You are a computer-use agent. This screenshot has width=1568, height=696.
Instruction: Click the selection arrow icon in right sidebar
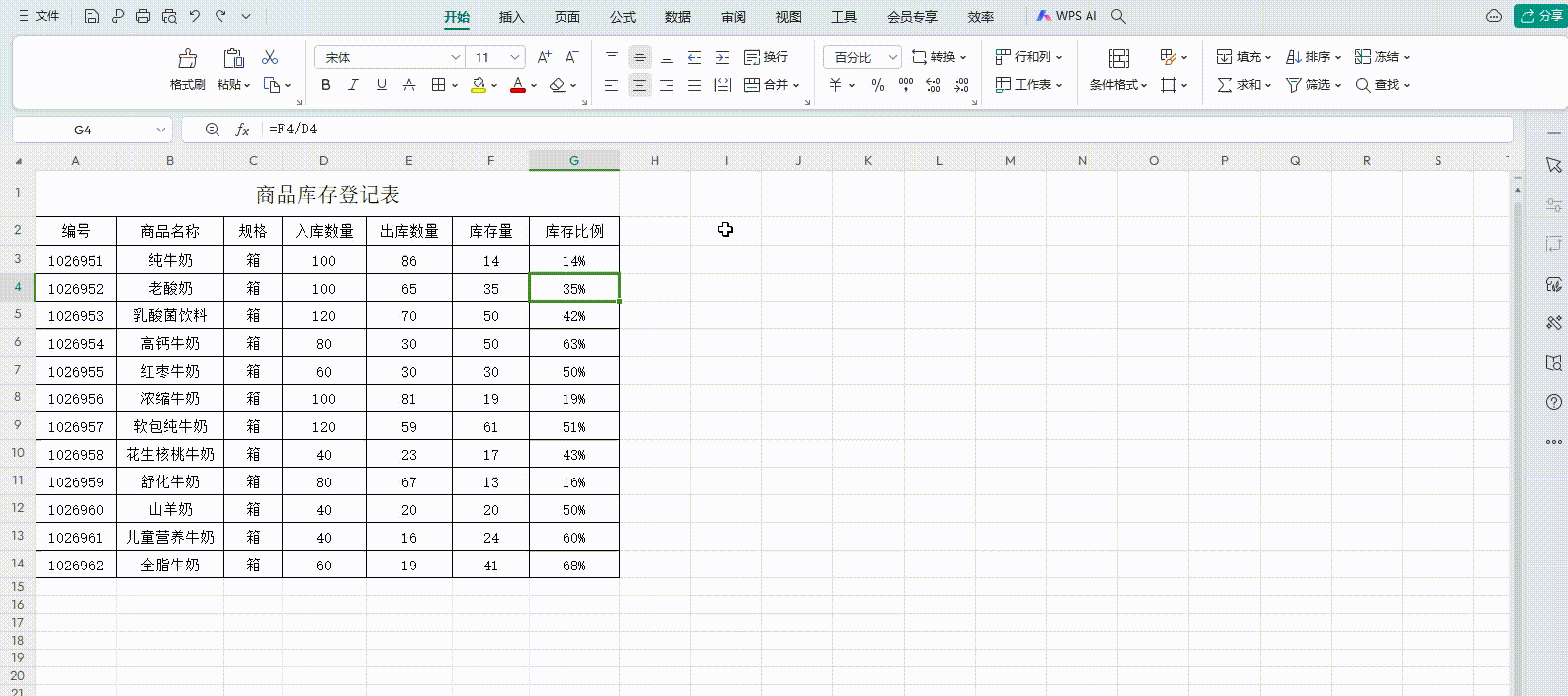[x=1554, y=165]
